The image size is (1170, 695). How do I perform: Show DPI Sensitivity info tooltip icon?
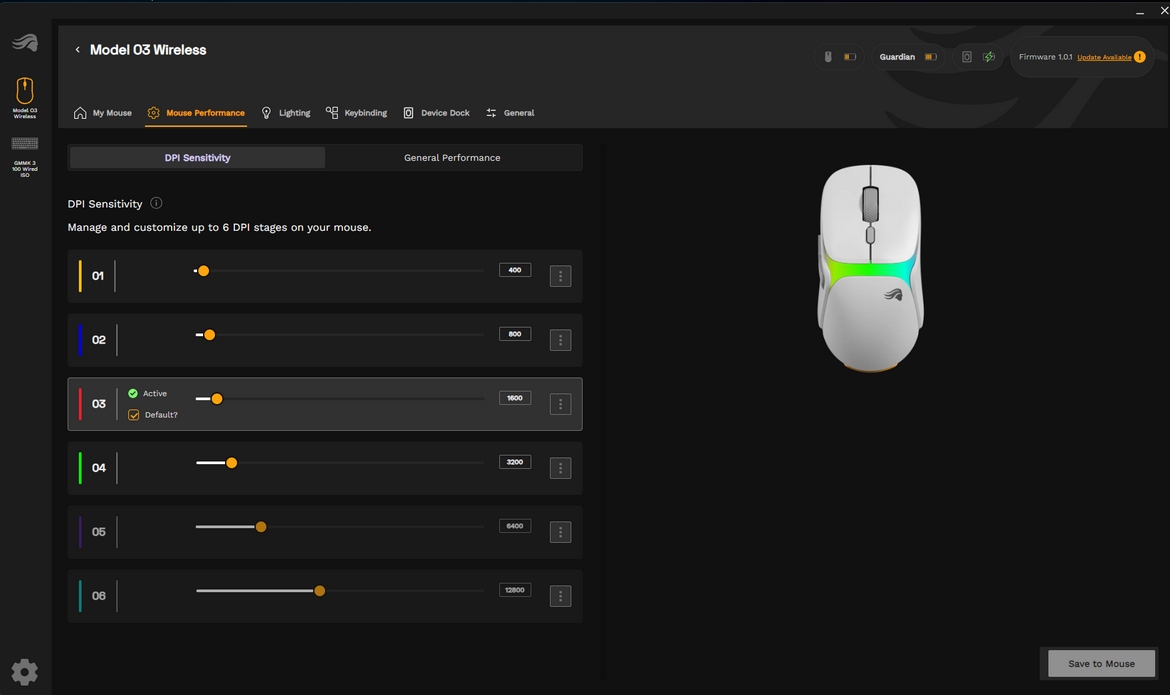click(156, 203)
